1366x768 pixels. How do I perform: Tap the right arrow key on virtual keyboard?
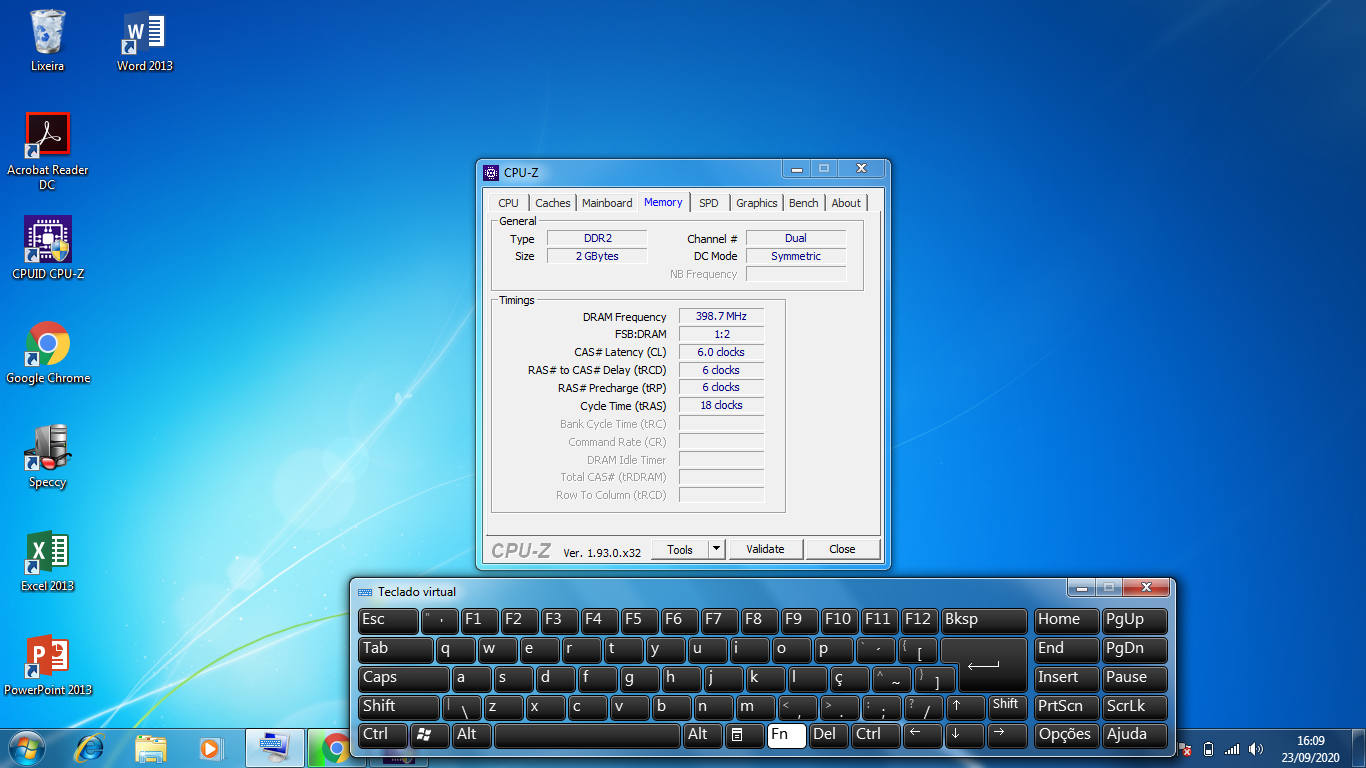[x=1008, y=735]
